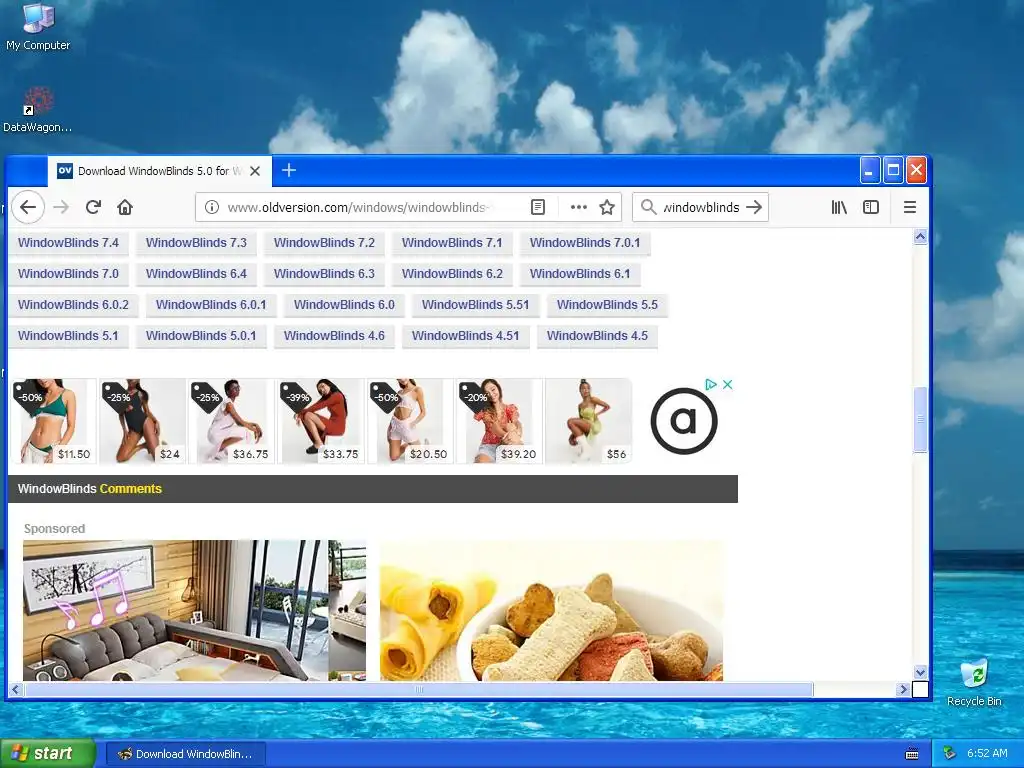Click the ASOS logo in ad
Screen dimensions: 1024x768
684,421
